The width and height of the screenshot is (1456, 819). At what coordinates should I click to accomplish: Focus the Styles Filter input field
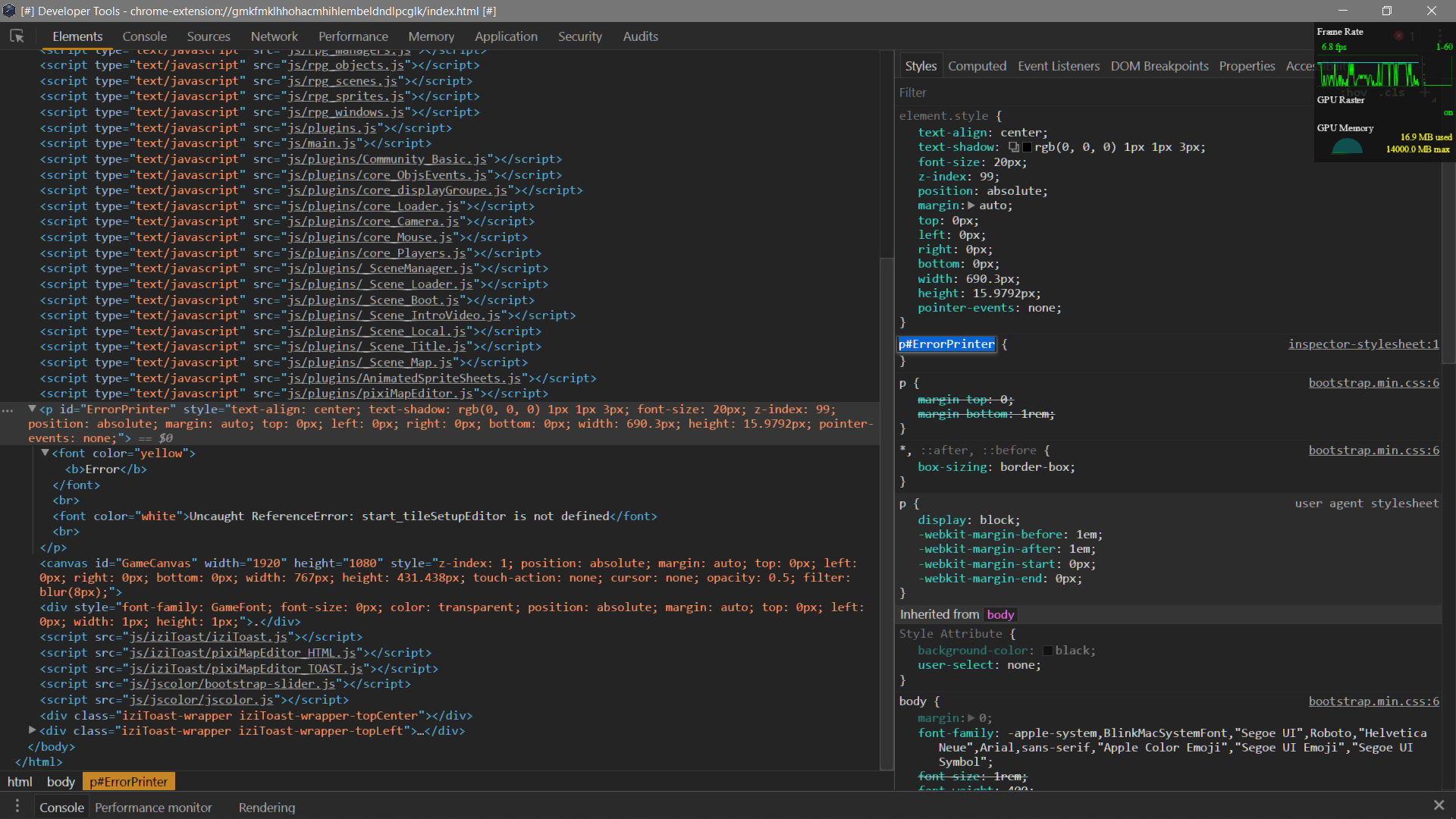point(1100,93)
